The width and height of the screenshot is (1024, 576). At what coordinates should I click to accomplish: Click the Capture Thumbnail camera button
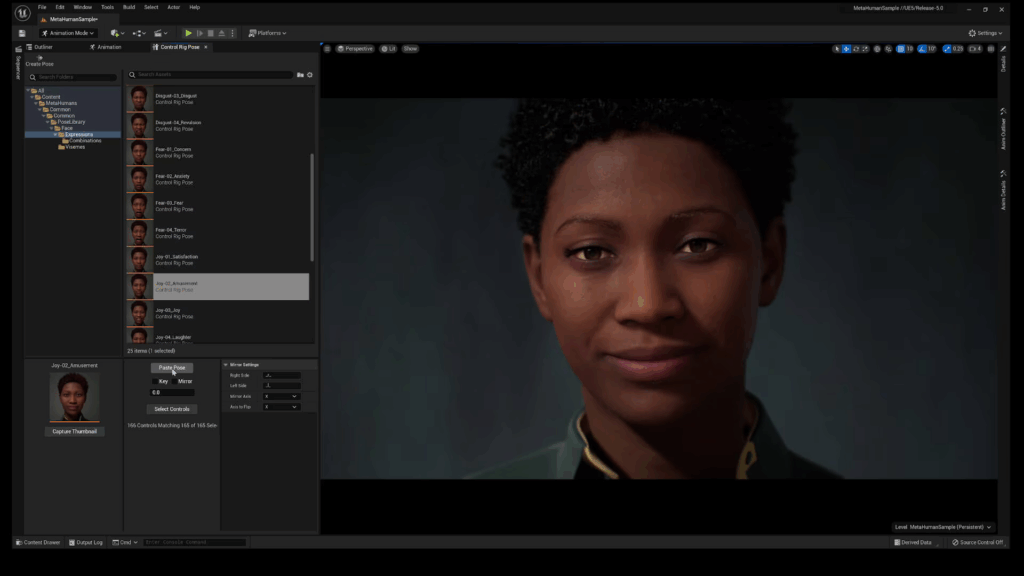click(73, 431)
